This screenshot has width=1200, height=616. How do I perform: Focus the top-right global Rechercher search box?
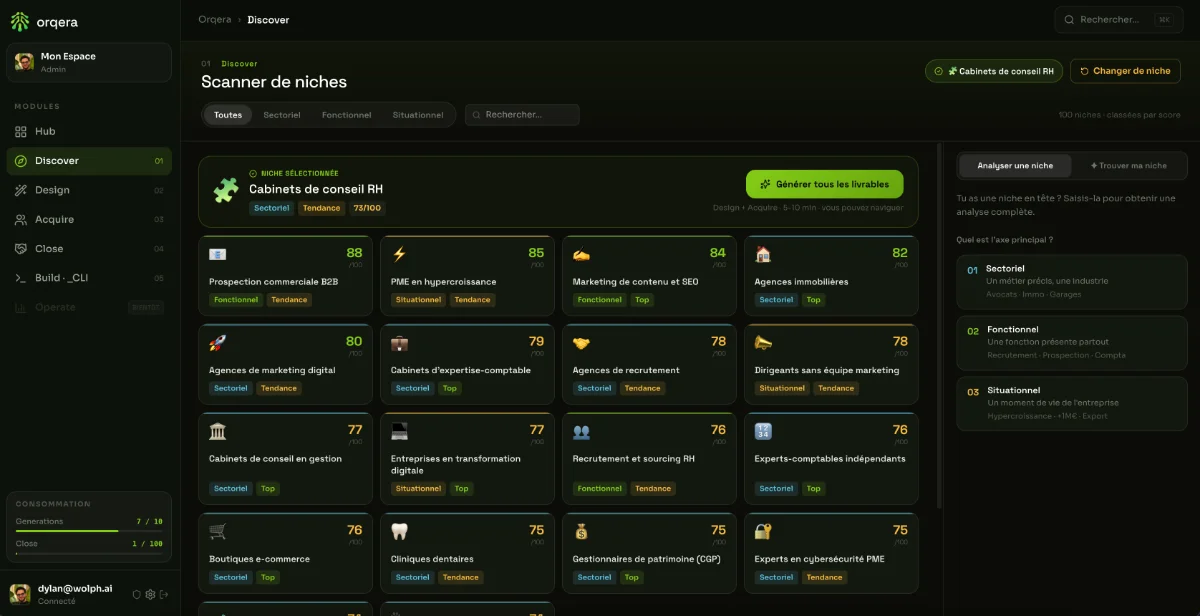(1118, 19)
